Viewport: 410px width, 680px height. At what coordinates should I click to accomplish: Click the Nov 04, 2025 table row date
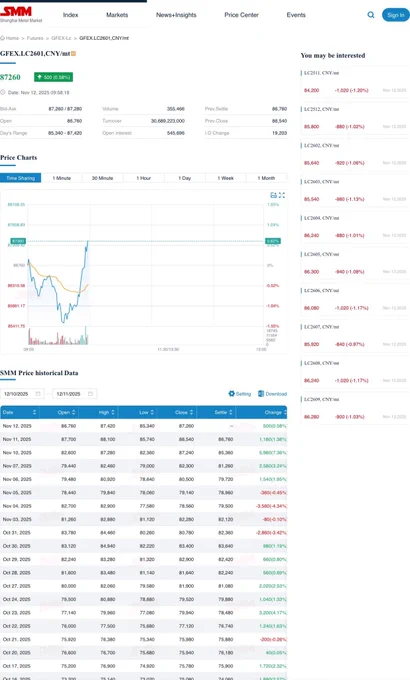(x=17, y=506)
